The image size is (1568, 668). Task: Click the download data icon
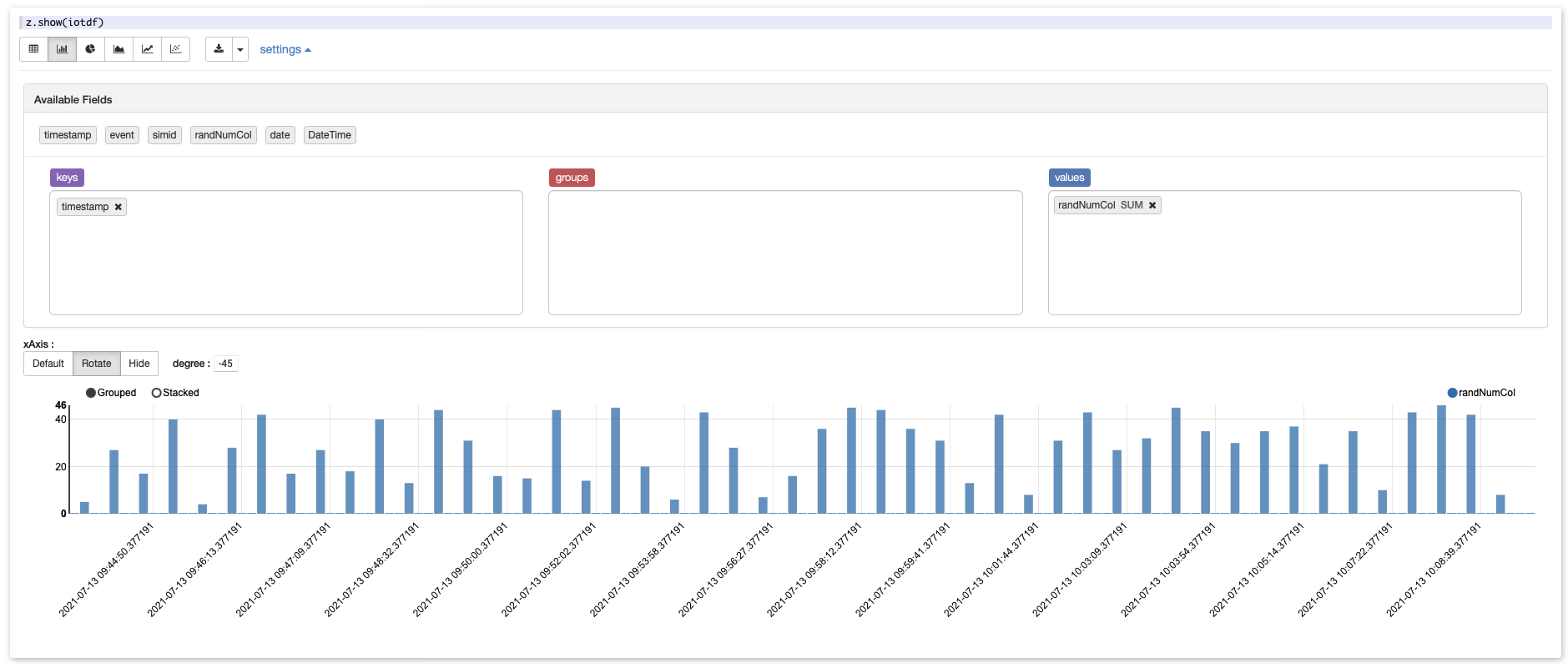pyautogui.click(x=219, y=49)
